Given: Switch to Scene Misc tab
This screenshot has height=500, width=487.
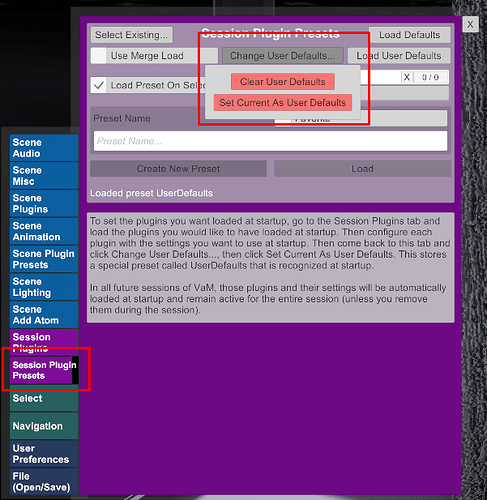Looking at the screenshot, I should tap(44, 176).
